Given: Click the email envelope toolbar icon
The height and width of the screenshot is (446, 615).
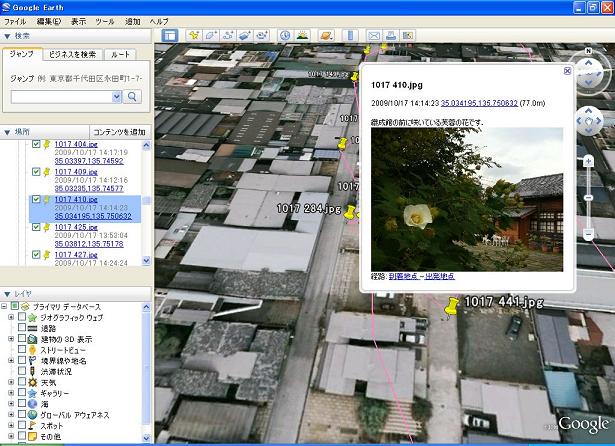Looking at the screenshot, I should pos(374,36).
